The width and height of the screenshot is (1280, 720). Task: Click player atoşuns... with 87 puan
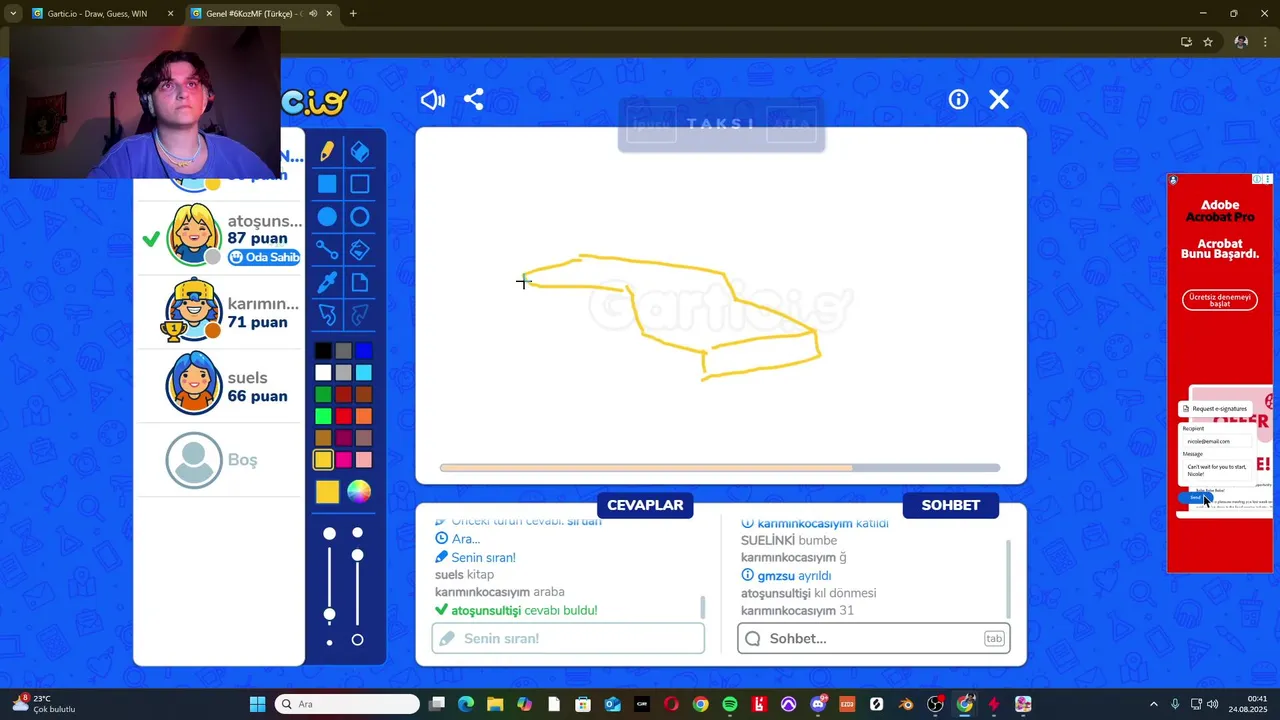[x=220, y=236]
